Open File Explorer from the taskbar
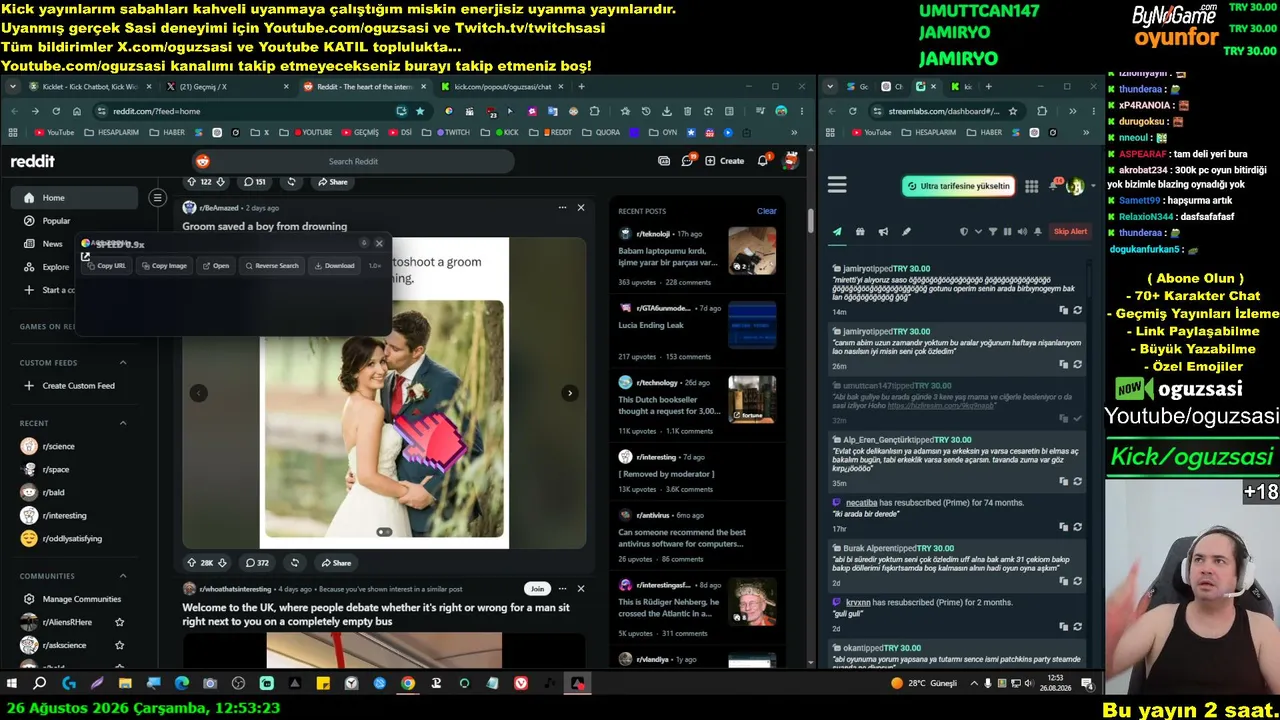Viewport: 1280px width, 720px height. (125, 684)
